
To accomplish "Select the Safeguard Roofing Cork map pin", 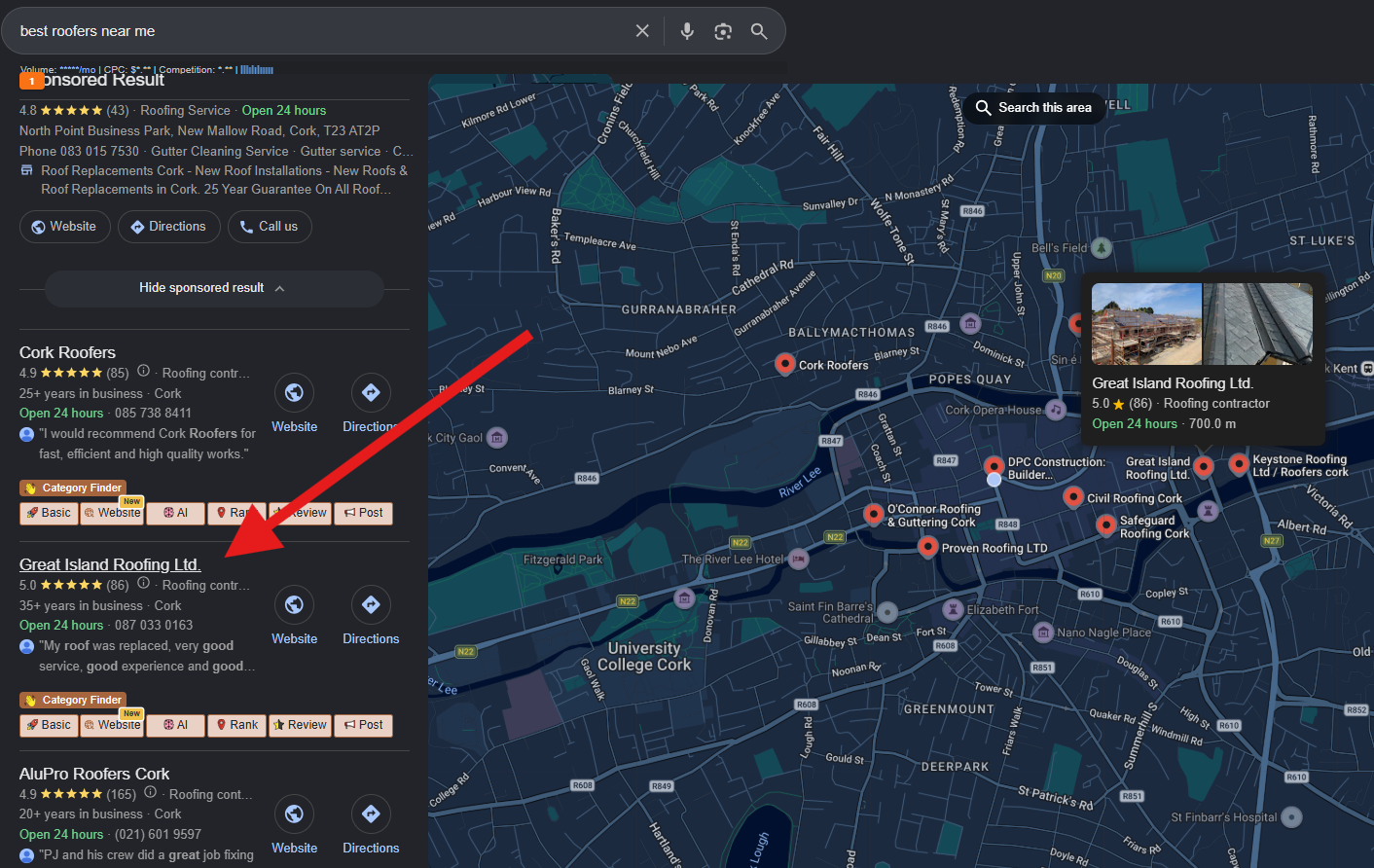I will click(x=1106, y=525).
